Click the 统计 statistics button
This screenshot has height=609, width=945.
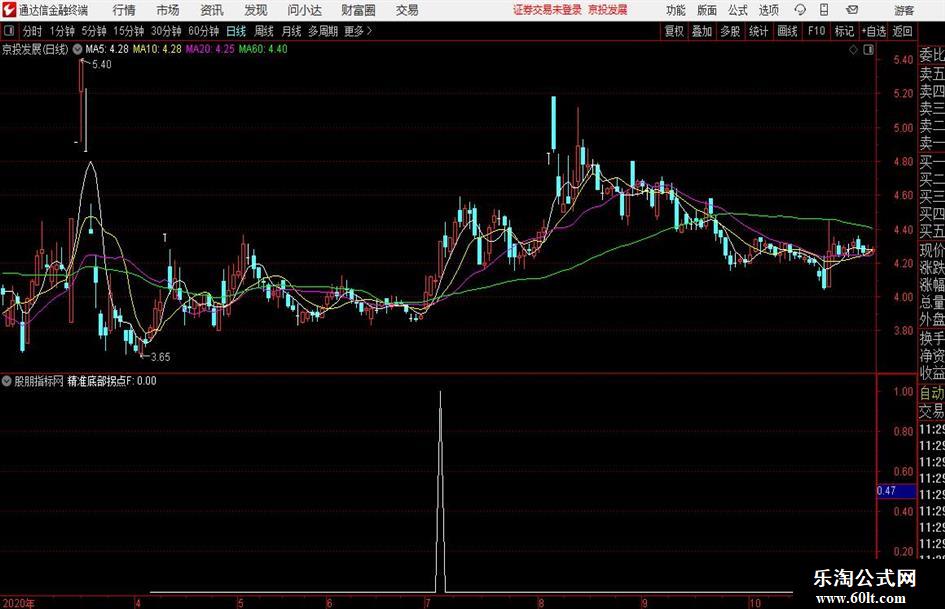click(759, 31)
